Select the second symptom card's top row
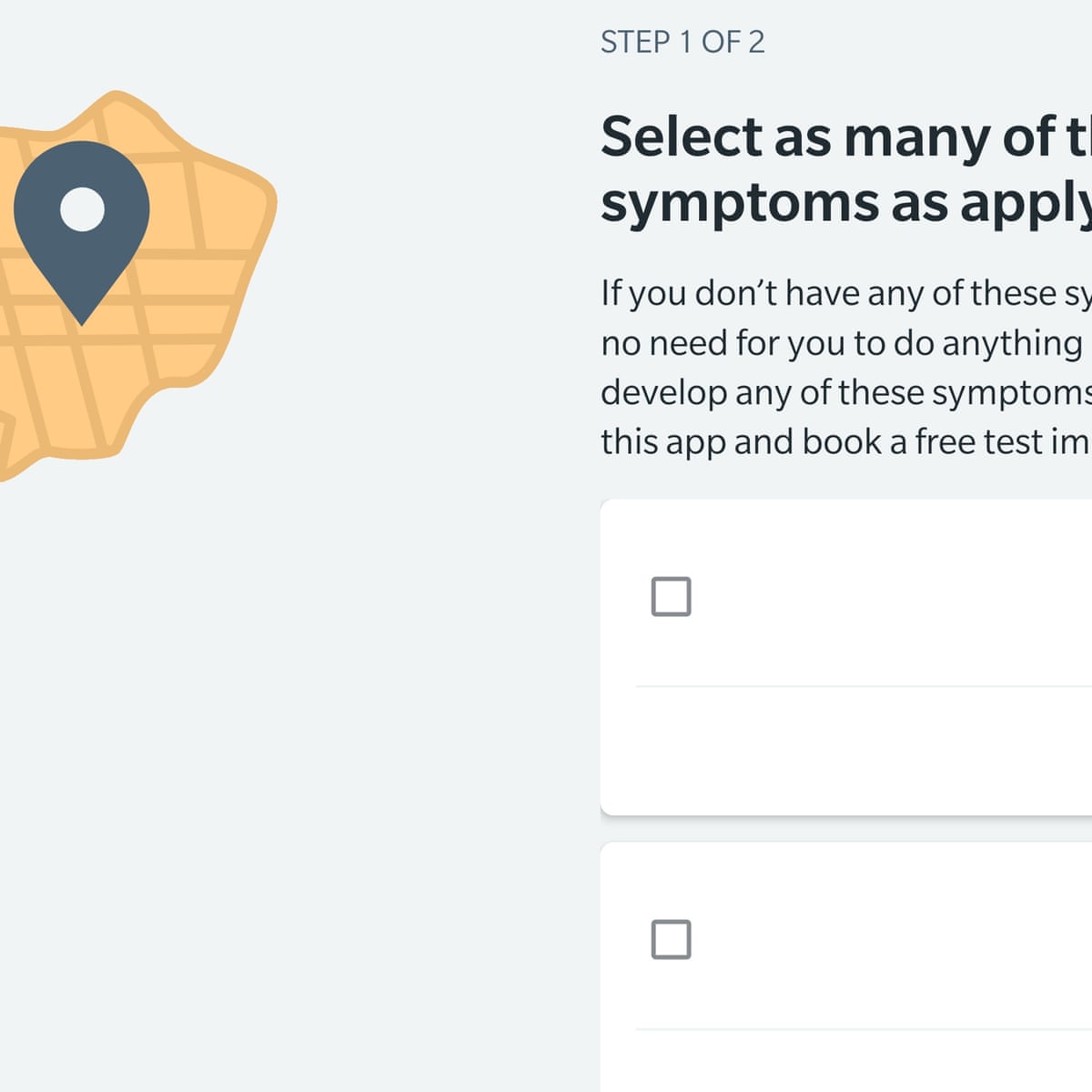 [x=846, y=936]
